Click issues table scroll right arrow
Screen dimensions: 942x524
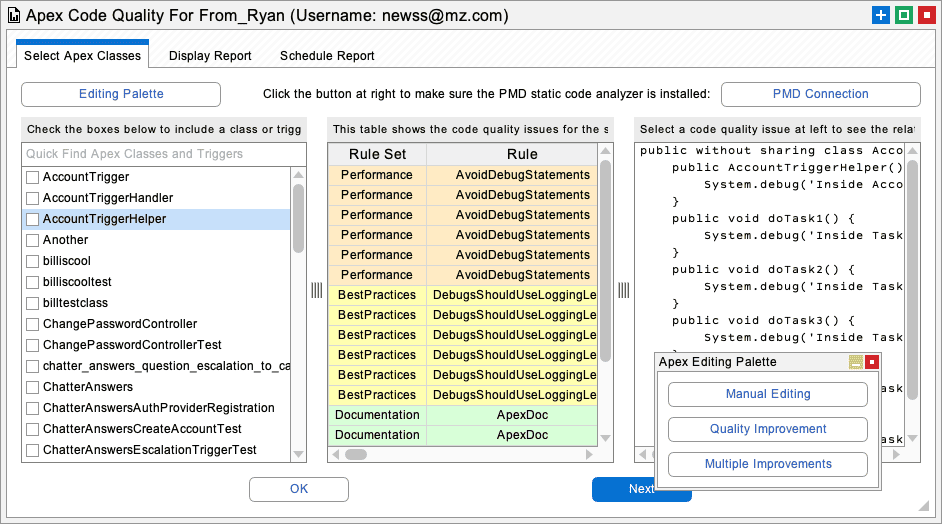click(589, 454)
